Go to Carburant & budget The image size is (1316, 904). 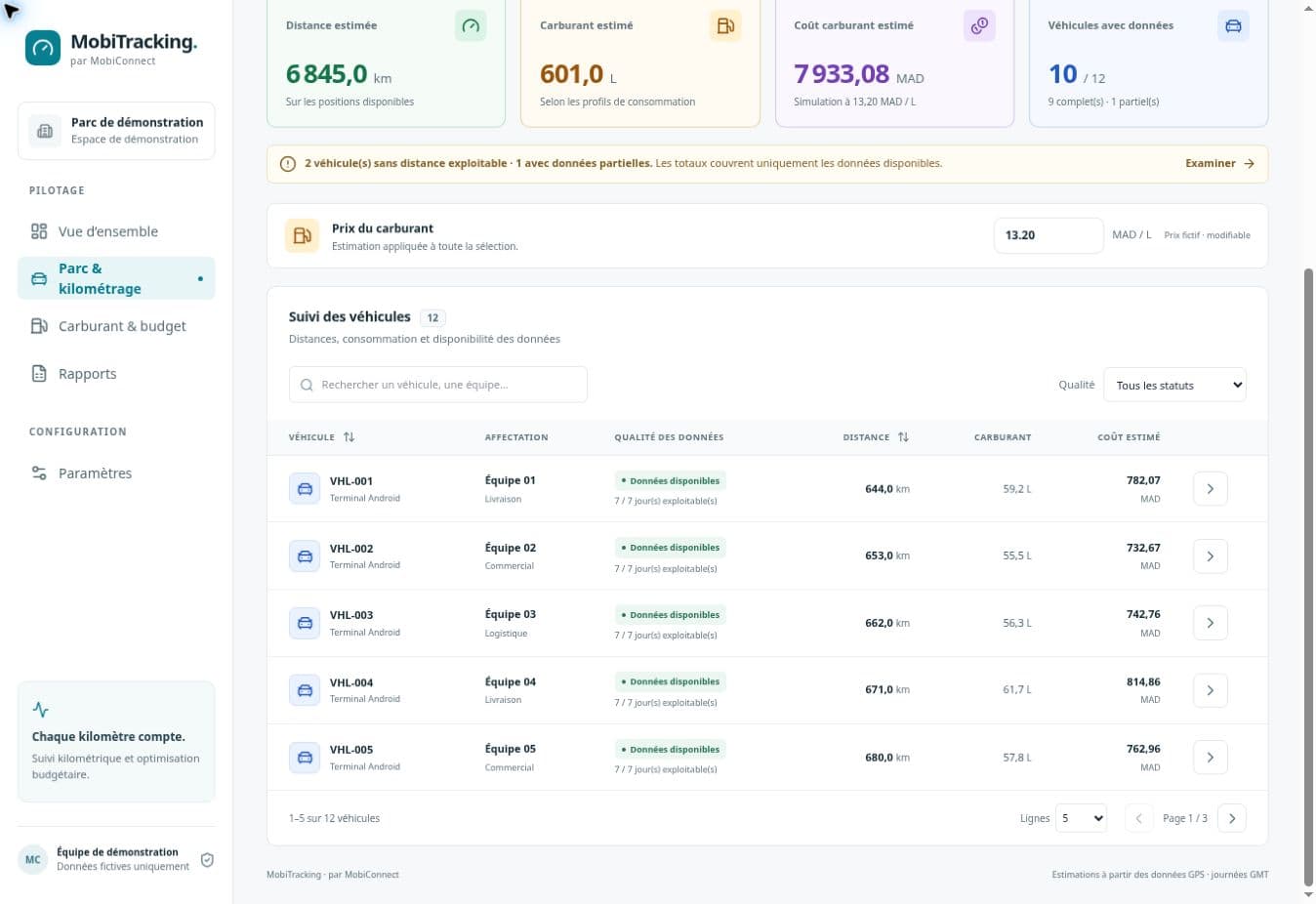116,326
